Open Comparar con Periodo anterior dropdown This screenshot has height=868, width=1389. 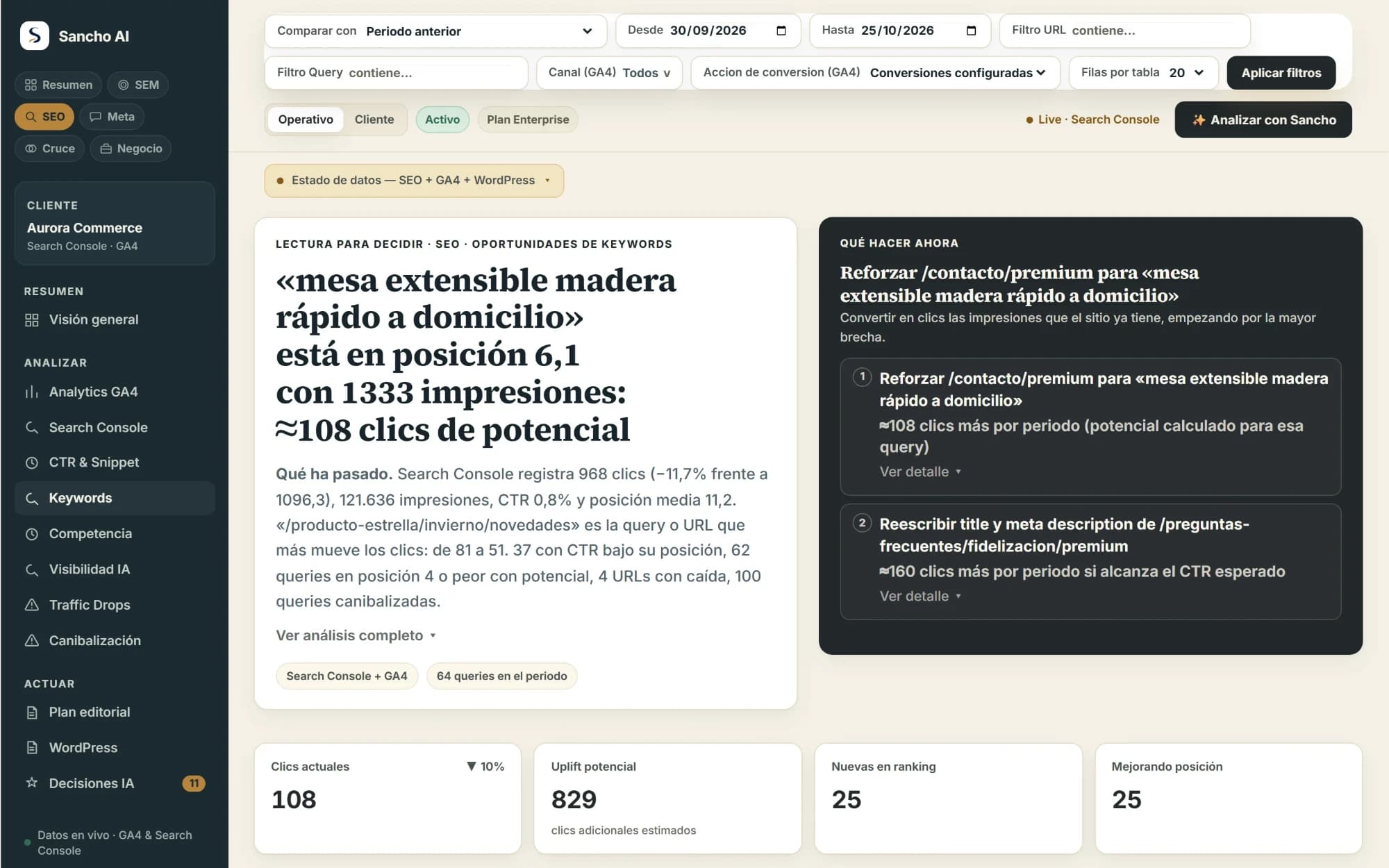point(435,31)
